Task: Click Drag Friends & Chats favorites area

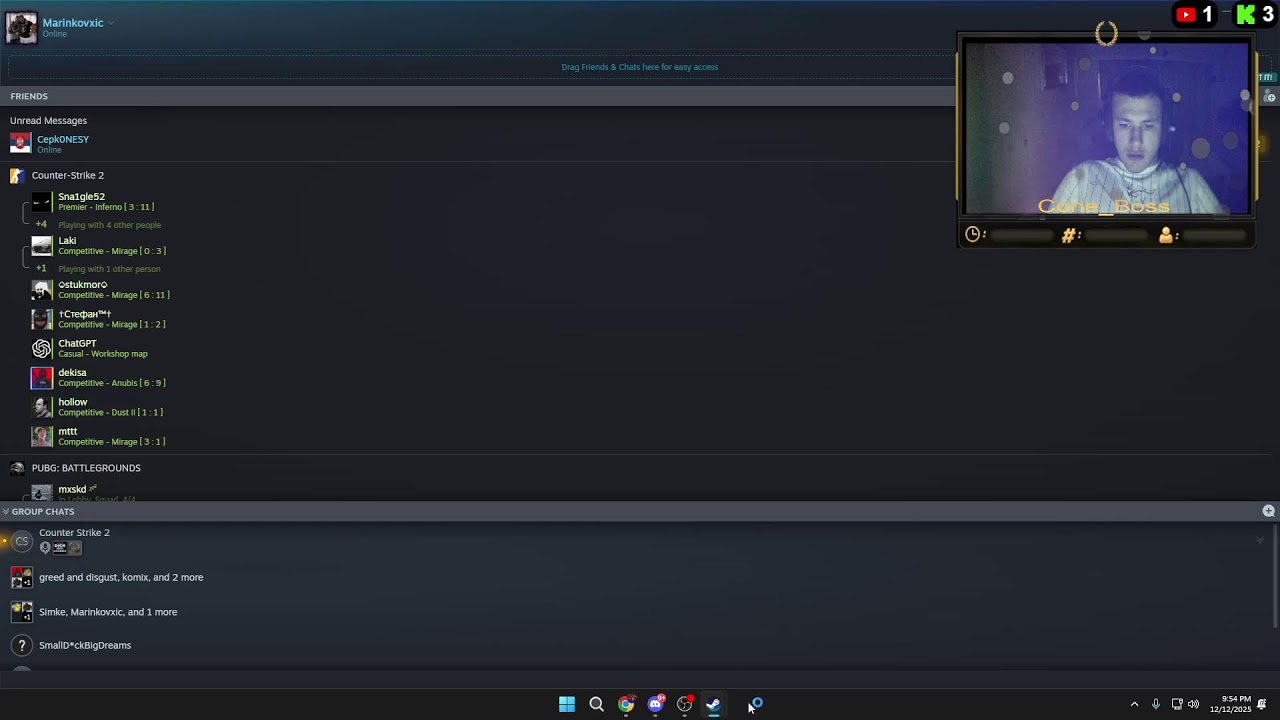Action: pos(640,67)
